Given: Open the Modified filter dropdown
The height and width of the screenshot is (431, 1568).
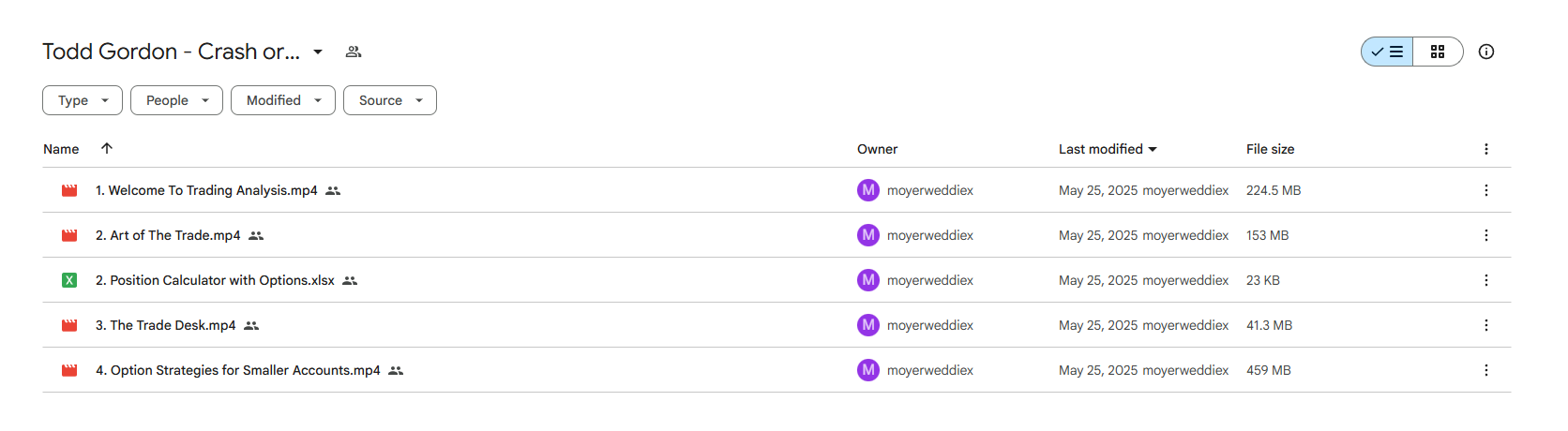Looking at the screenshot, I should point(283,100).
